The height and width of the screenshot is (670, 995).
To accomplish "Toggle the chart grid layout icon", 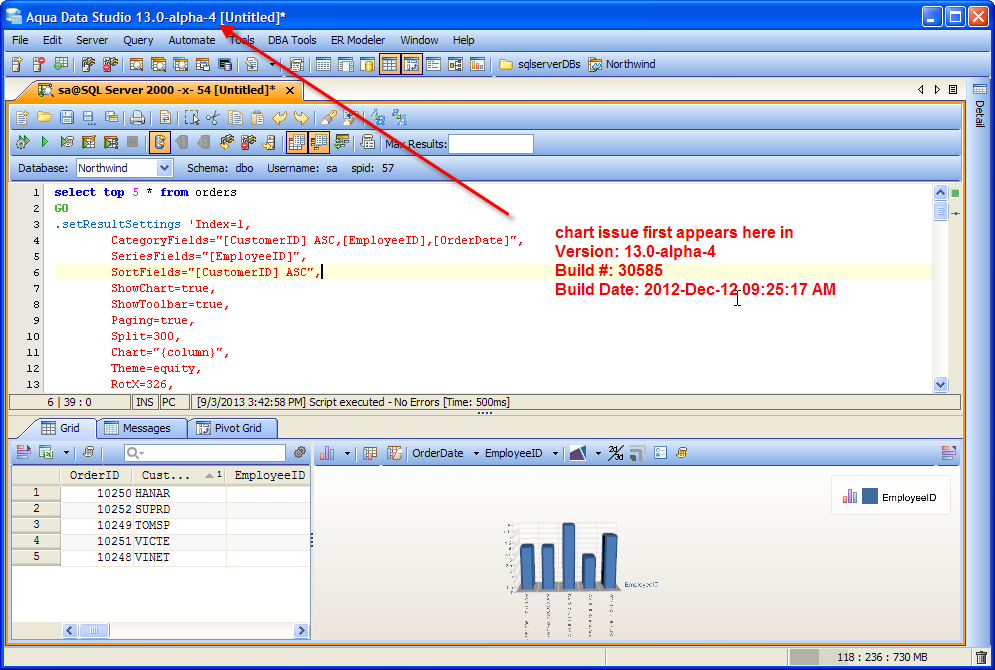I will click(x=370, y=453).
